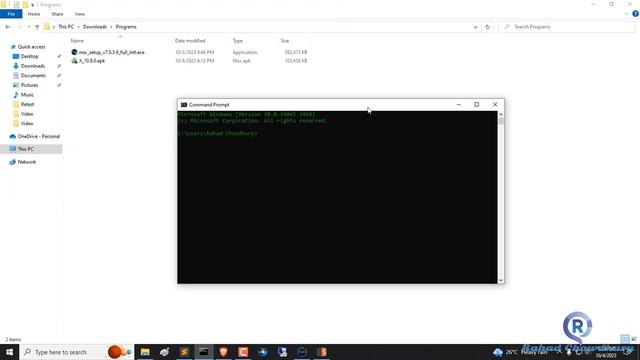The image size is (640, 360).
Task: Go back using Explorer's back arrow
Action: tap(8, 27)
